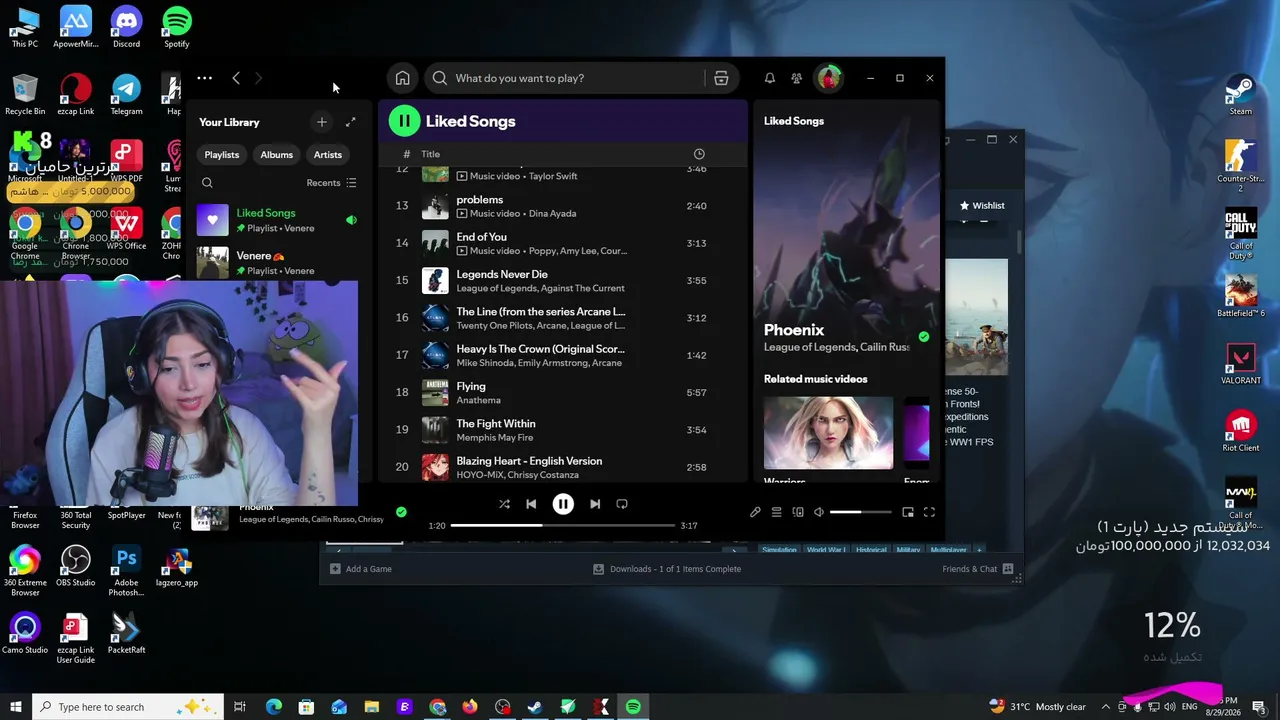
Task: Launch Microsoft Edge from the taskbar
Action: tap(274, 707)
